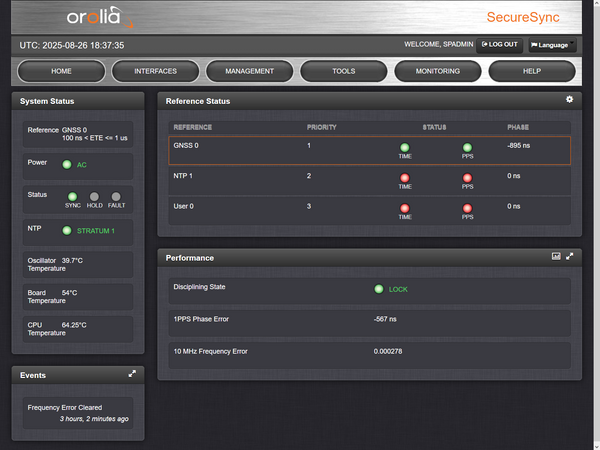
Task: Select the User 0 reference row
Action: point(370,211)
